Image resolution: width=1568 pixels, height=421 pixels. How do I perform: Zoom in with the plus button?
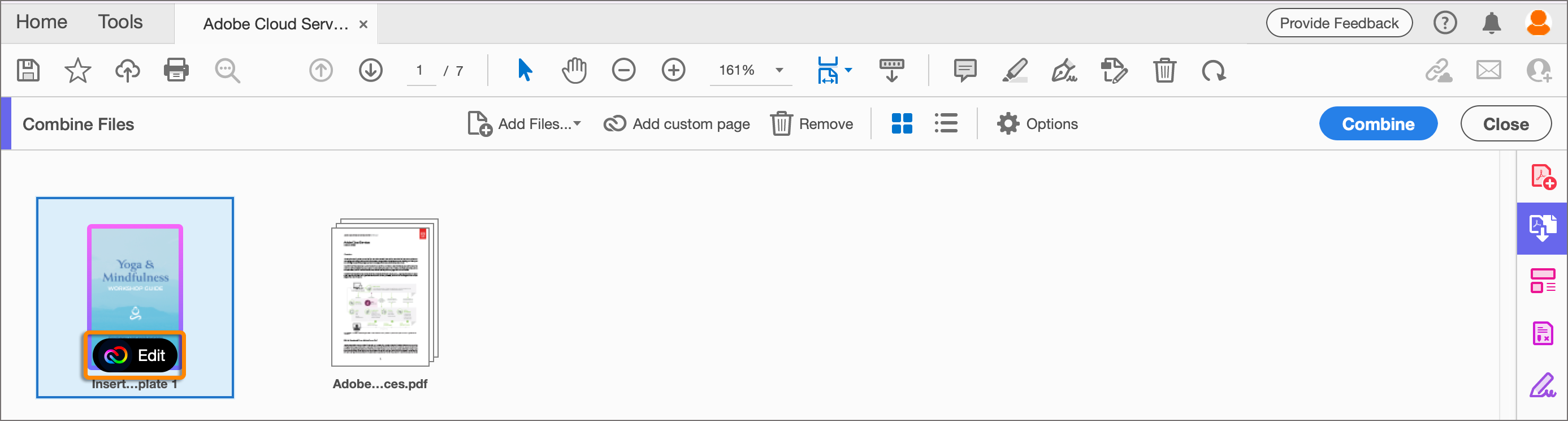click(673, 71)
